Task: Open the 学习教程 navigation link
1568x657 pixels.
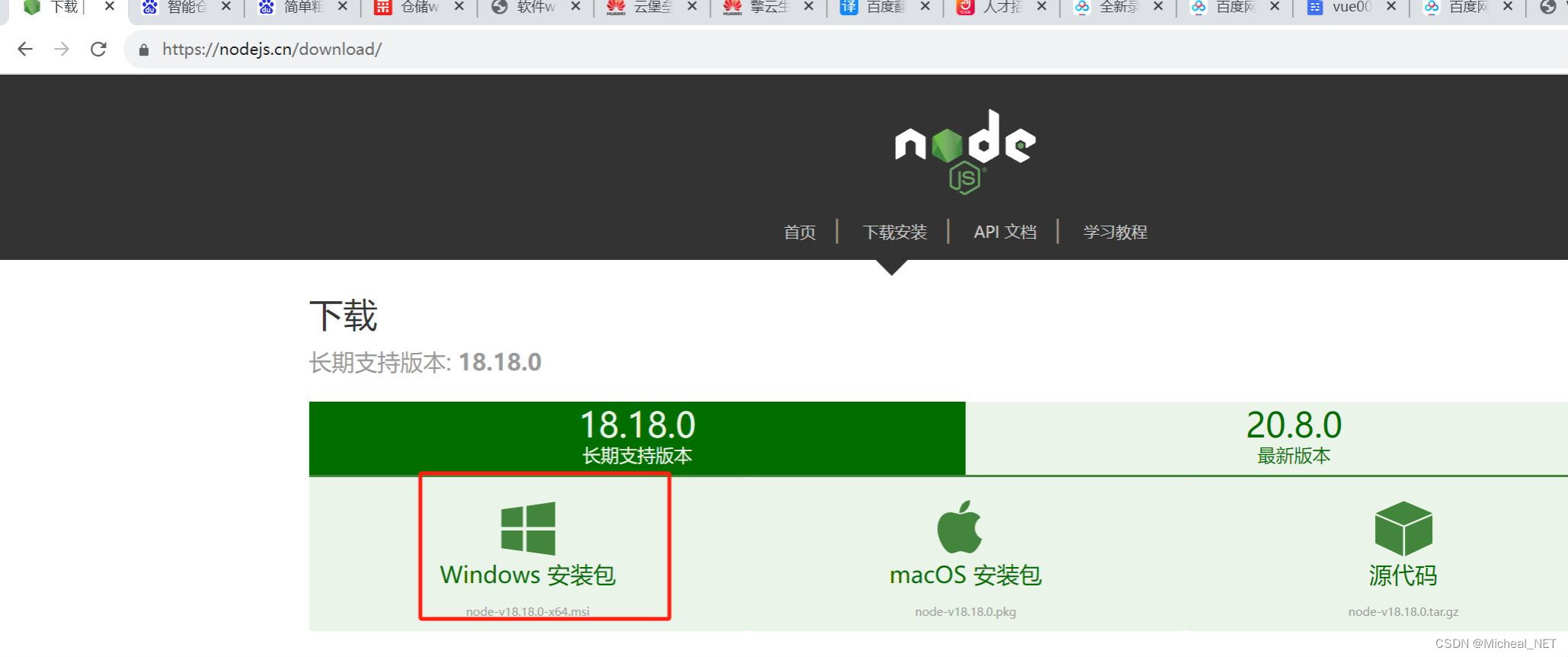Action: click(1115, 232)
